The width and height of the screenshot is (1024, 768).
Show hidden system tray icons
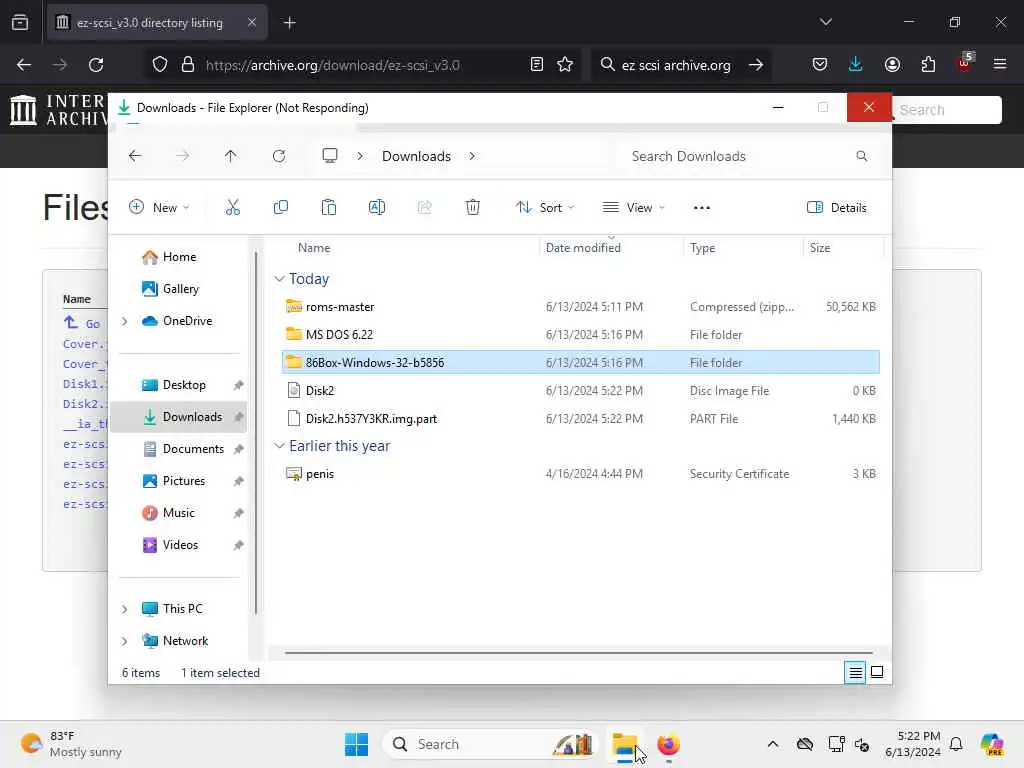[773, 744]
